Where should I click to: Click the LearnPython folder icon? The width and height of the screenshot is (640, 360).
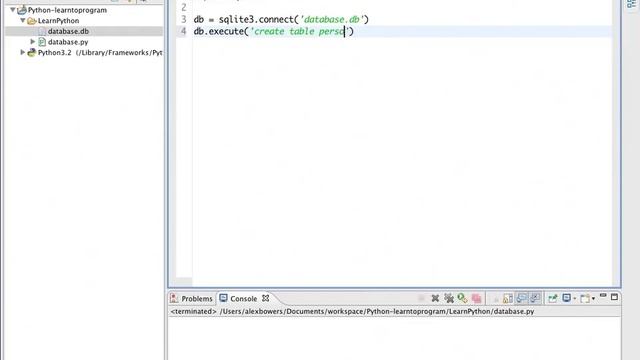tap(32, 20)
